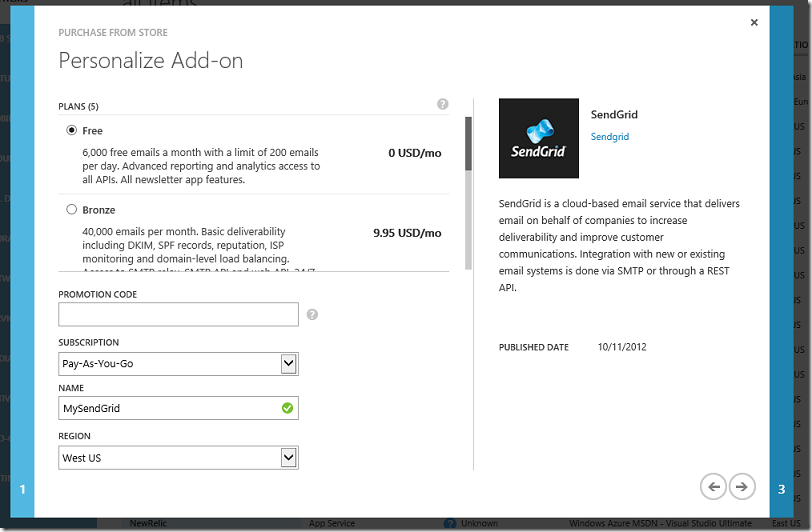Viewport: 812px width, 532px height.
Task: Click the SendGrid logo thumbnail
Action: point(539,138)
